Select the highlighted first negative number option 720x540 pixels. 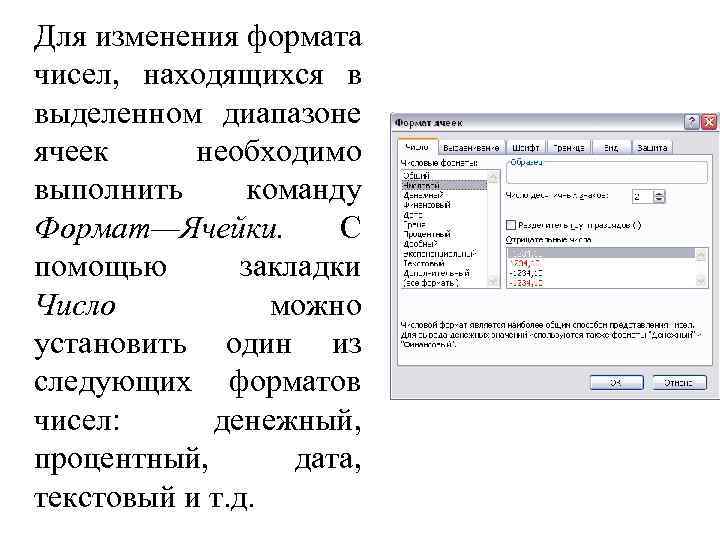pyautogui.click(x=601, y=253)
